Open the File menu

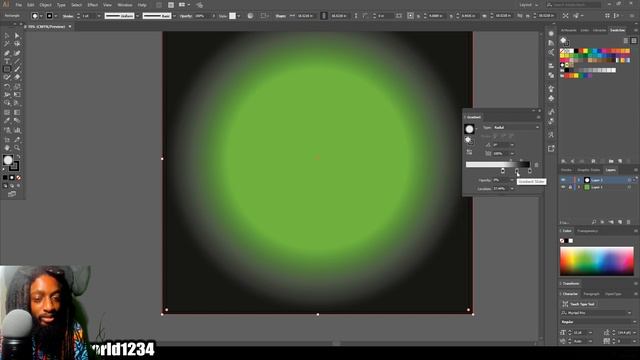click(19, 5)
